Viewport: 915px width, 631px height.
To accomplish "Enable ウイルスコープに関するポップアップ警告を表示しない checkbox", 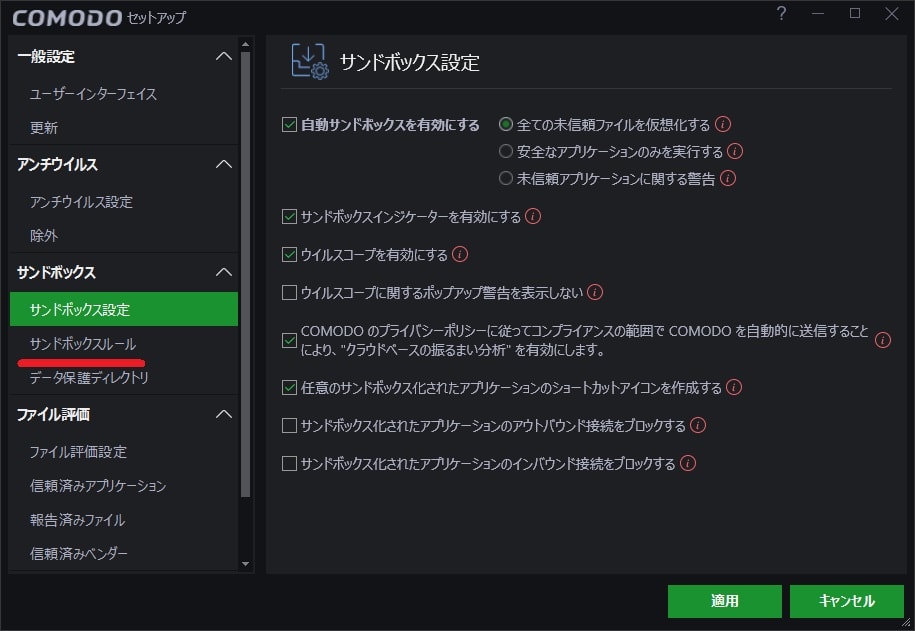I will (289, 292).
